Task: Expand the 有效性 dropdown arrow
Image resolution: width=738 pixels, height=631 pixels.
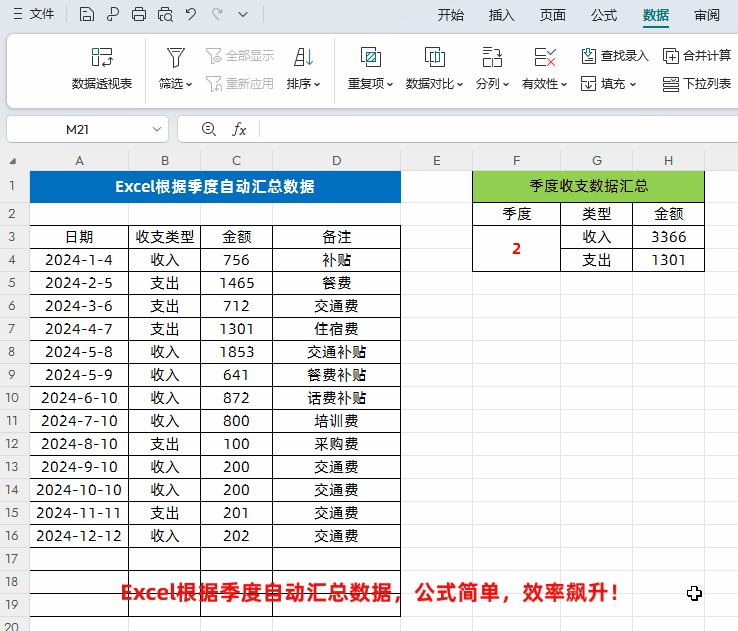Action: coord(564,85)
